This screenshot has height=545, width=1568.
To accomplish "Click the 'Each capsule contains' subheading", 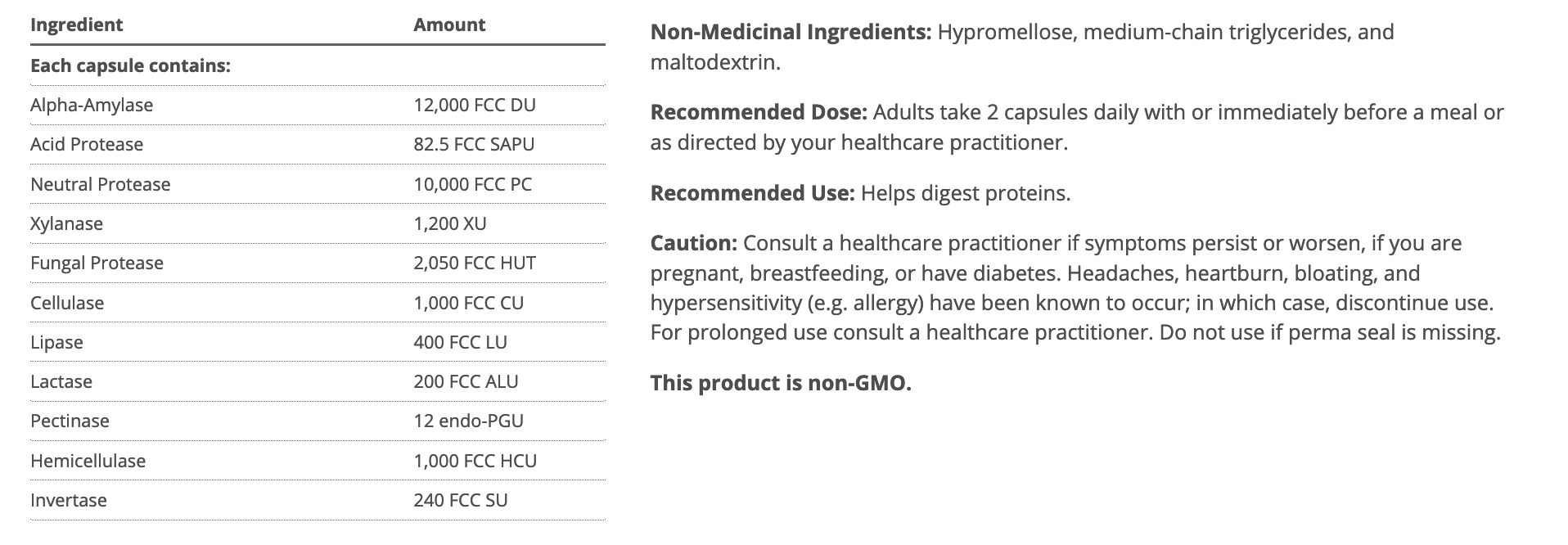I will pos(130,65).
